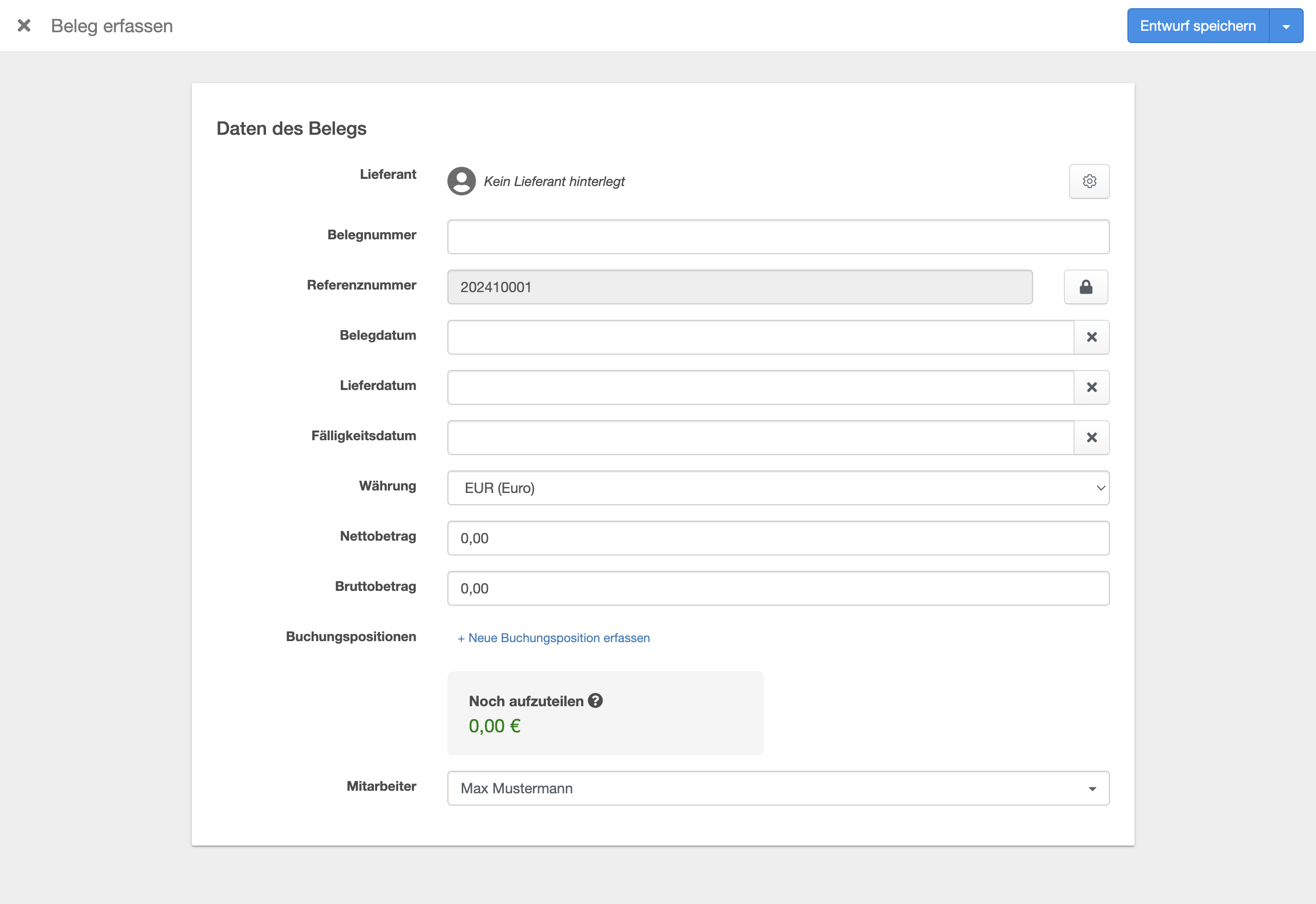Click into the Belegdatum date field

point(760,338)
